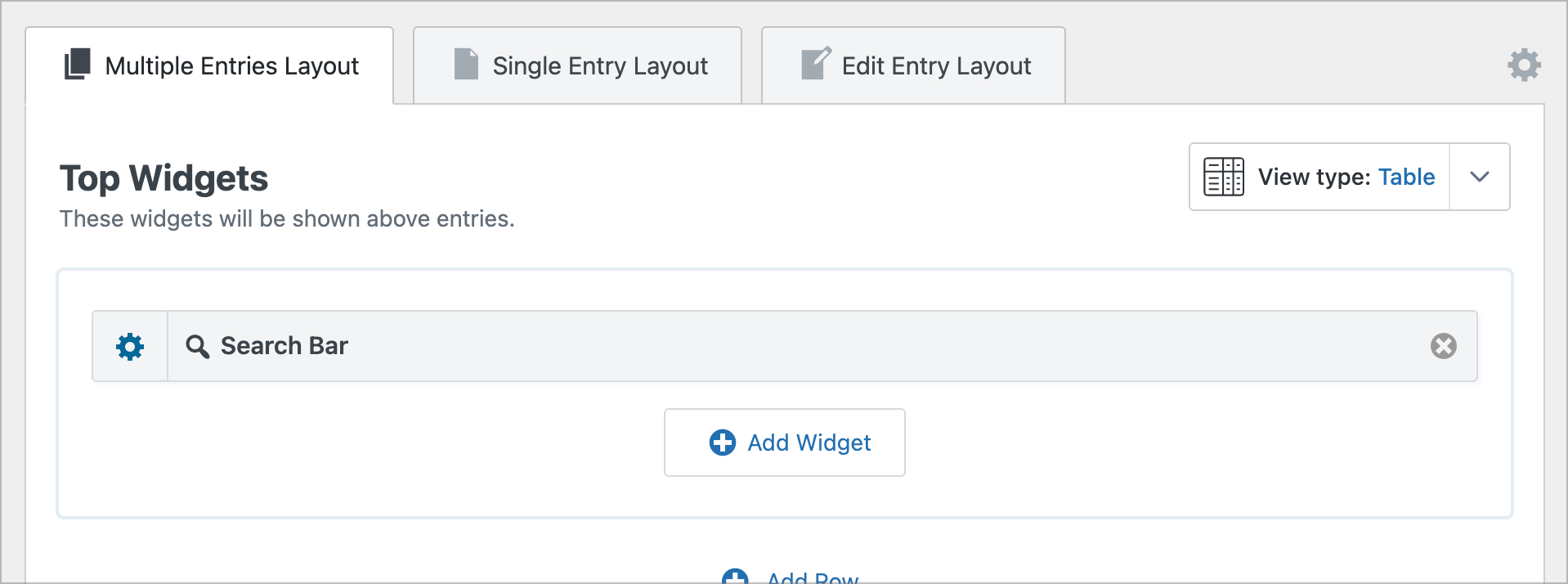1568x584 pixels.
Task: Click the Add Row link
Action: pyautogui.click(x=812, y=579)
